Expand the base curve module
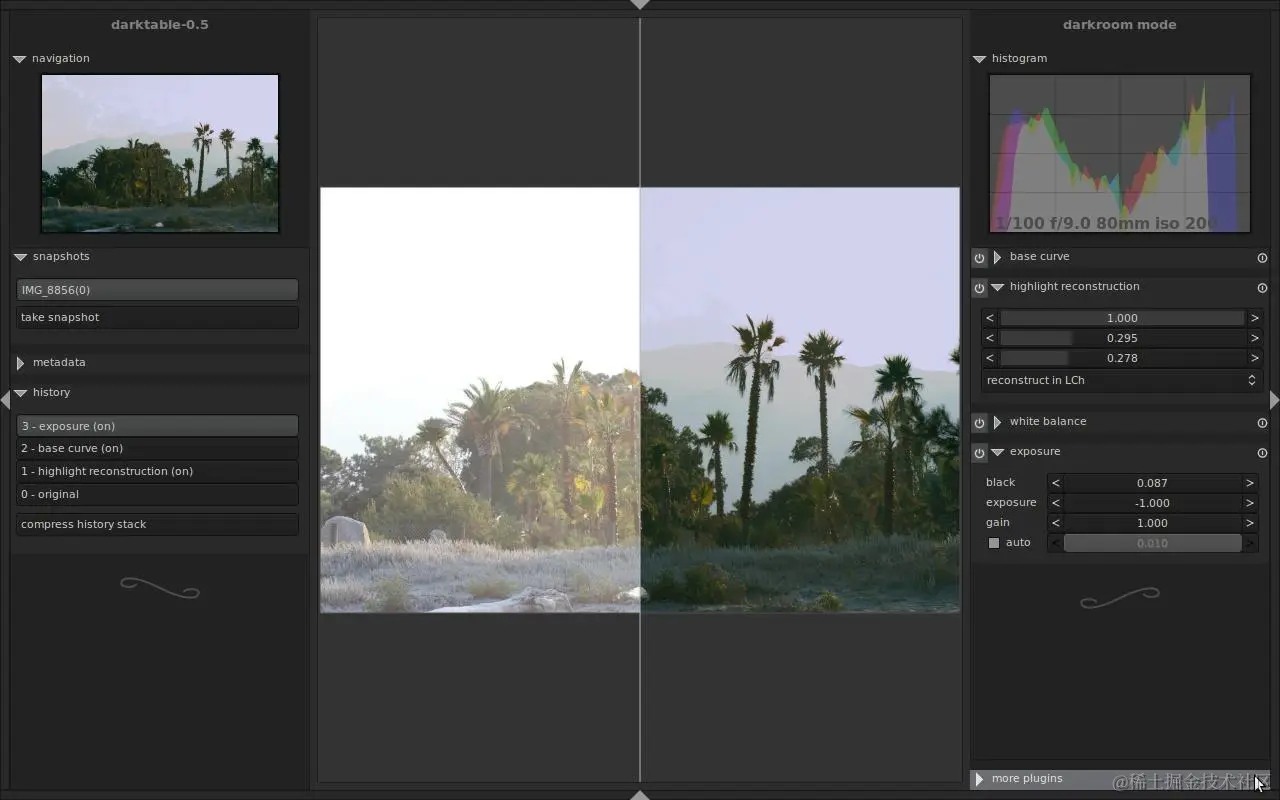Screen dimensions: 1280x800 coord(997,257)
